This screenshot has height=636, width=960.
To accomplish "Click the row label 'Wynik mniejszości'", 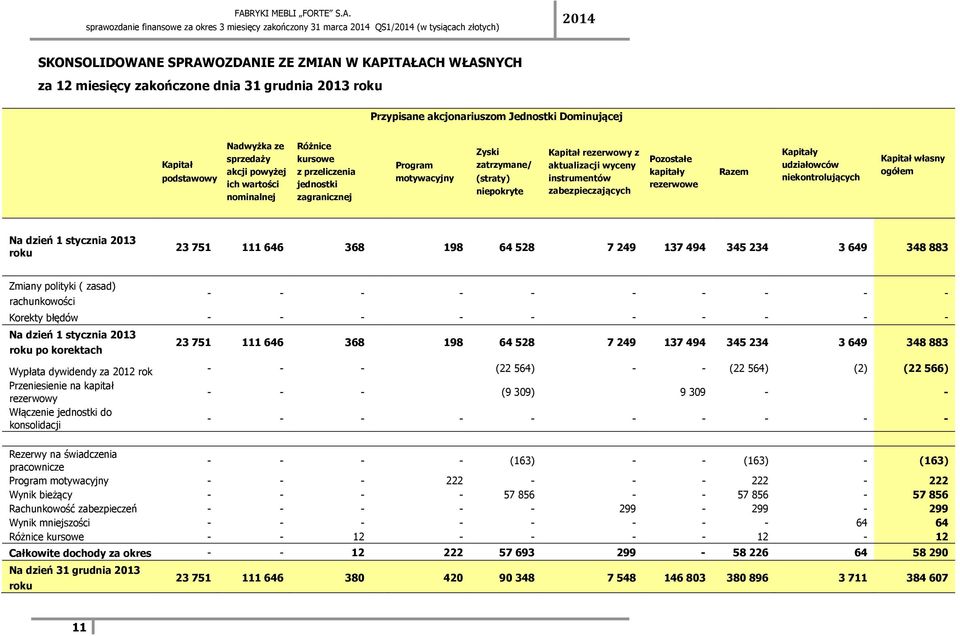I will point(49,523).
